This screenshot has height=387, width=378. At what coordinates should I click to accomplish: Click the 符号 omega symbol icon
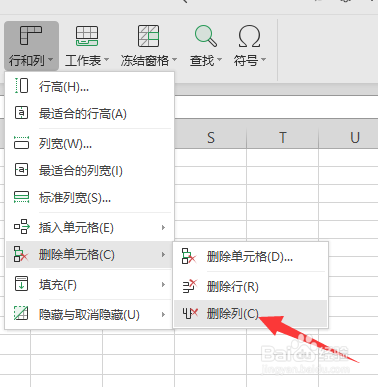click(x=249, y=36)
